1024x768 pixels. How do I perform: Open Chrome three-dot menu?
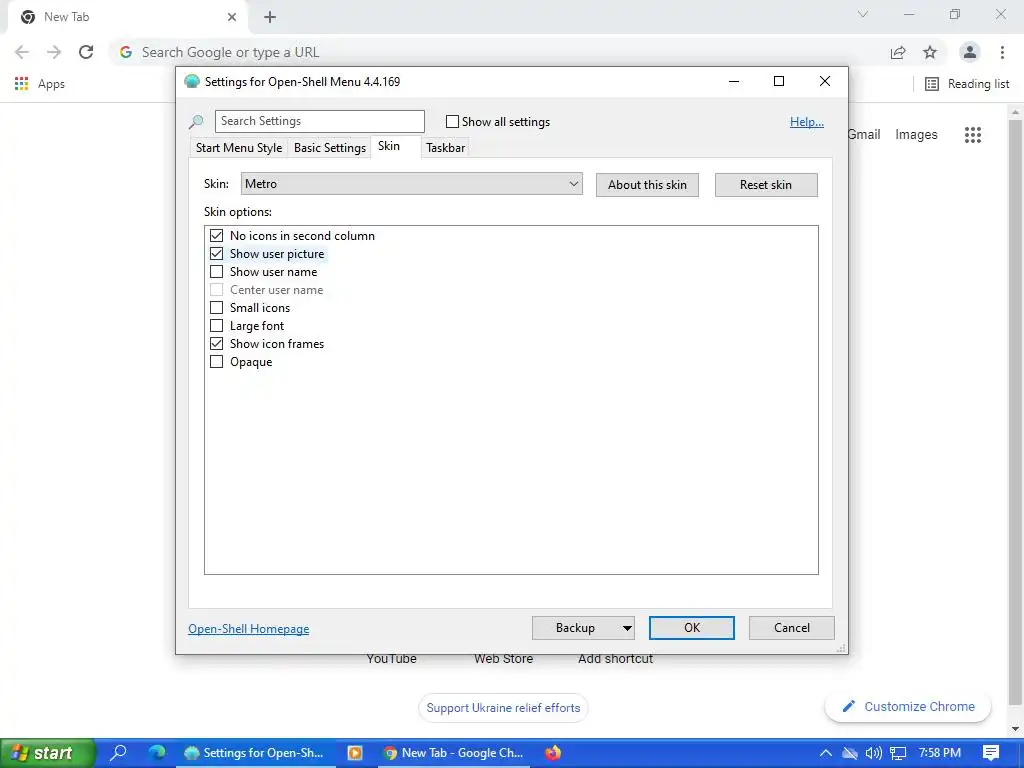point(1002,52)
